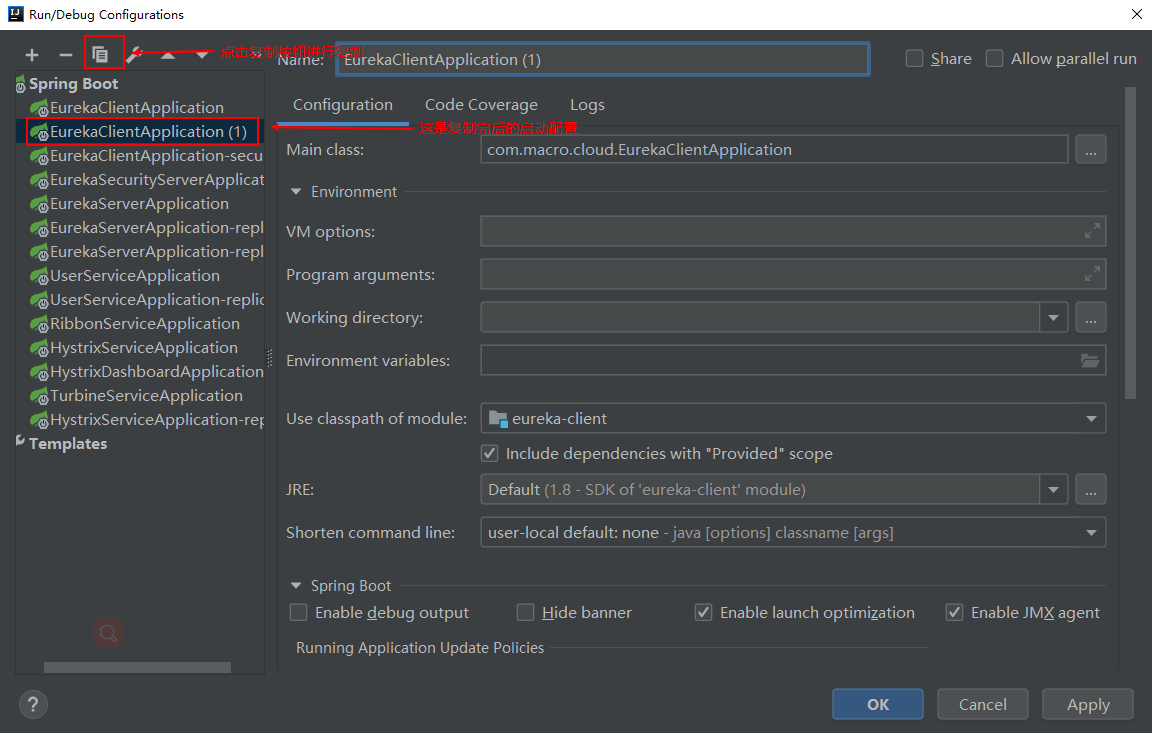Browse for main class with ellipsis button
The image size is (1152, 733).
1090,150
